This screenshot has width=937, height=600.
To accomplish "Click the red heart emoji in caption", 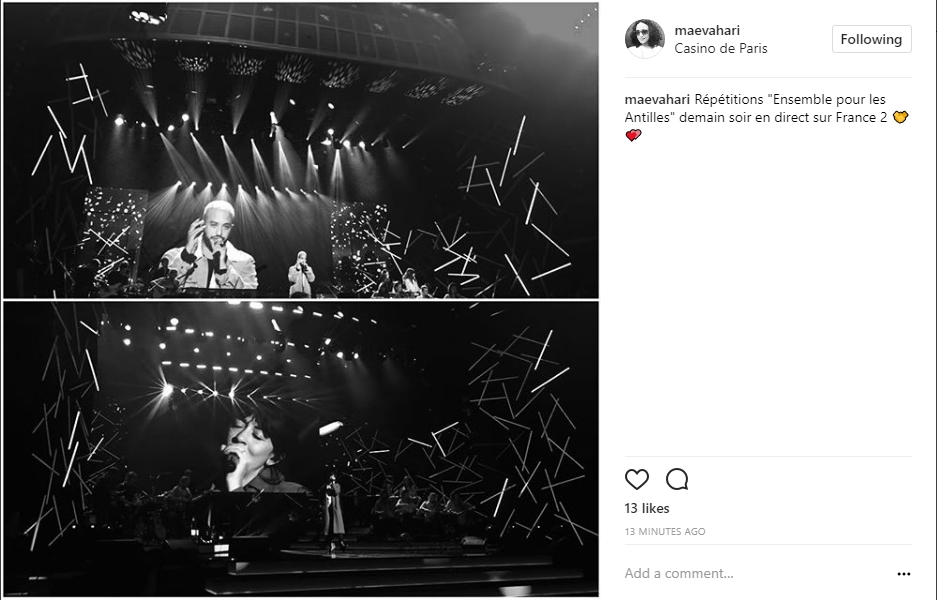I will click(633, 136).
